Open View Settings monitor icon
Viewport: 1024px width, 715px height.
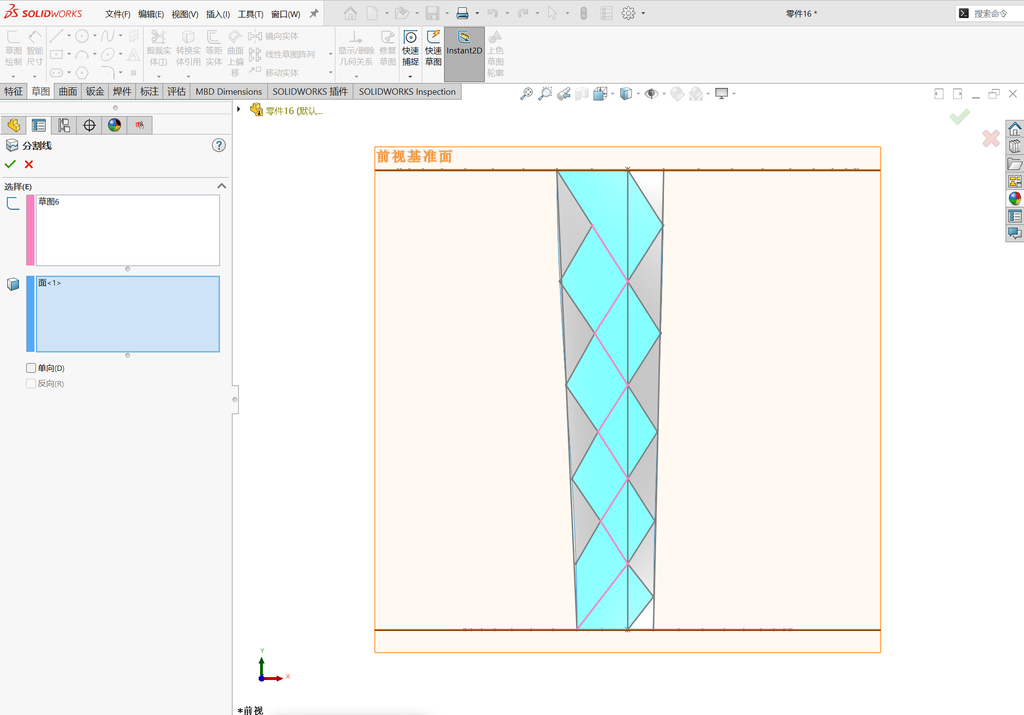pyautogui.click(x=722, y=94)
